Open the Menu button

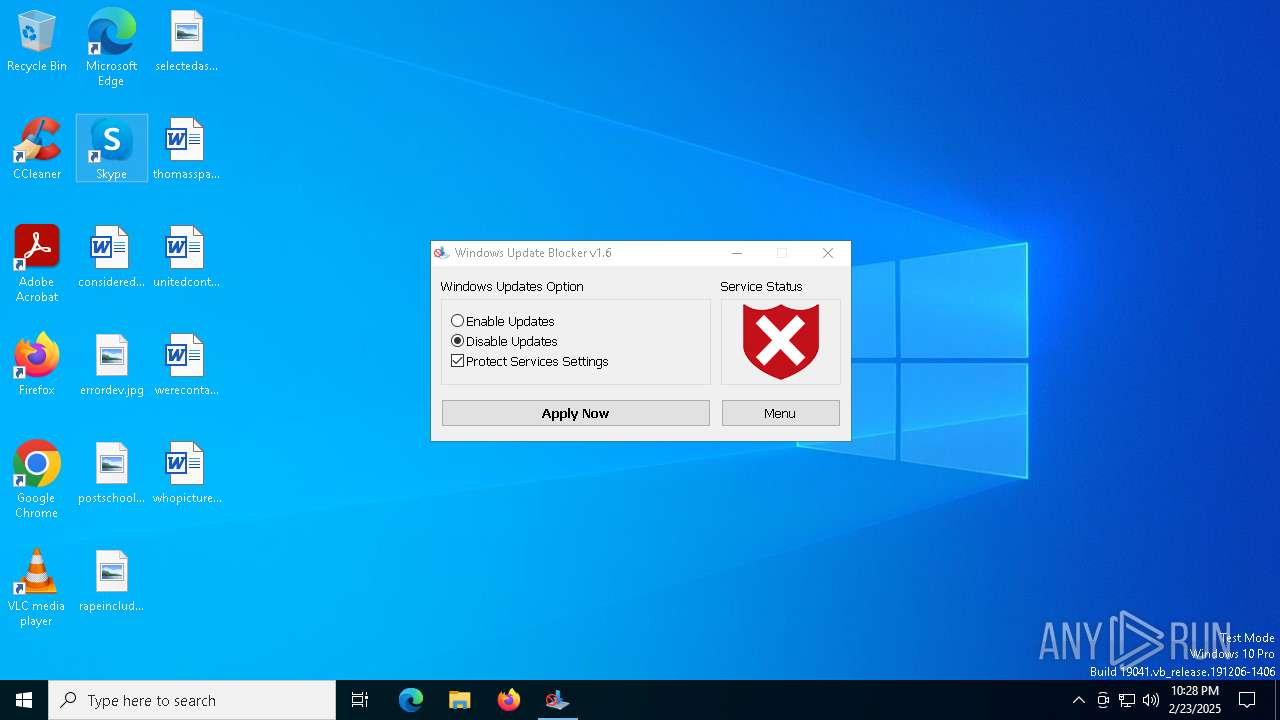point(780,413)
